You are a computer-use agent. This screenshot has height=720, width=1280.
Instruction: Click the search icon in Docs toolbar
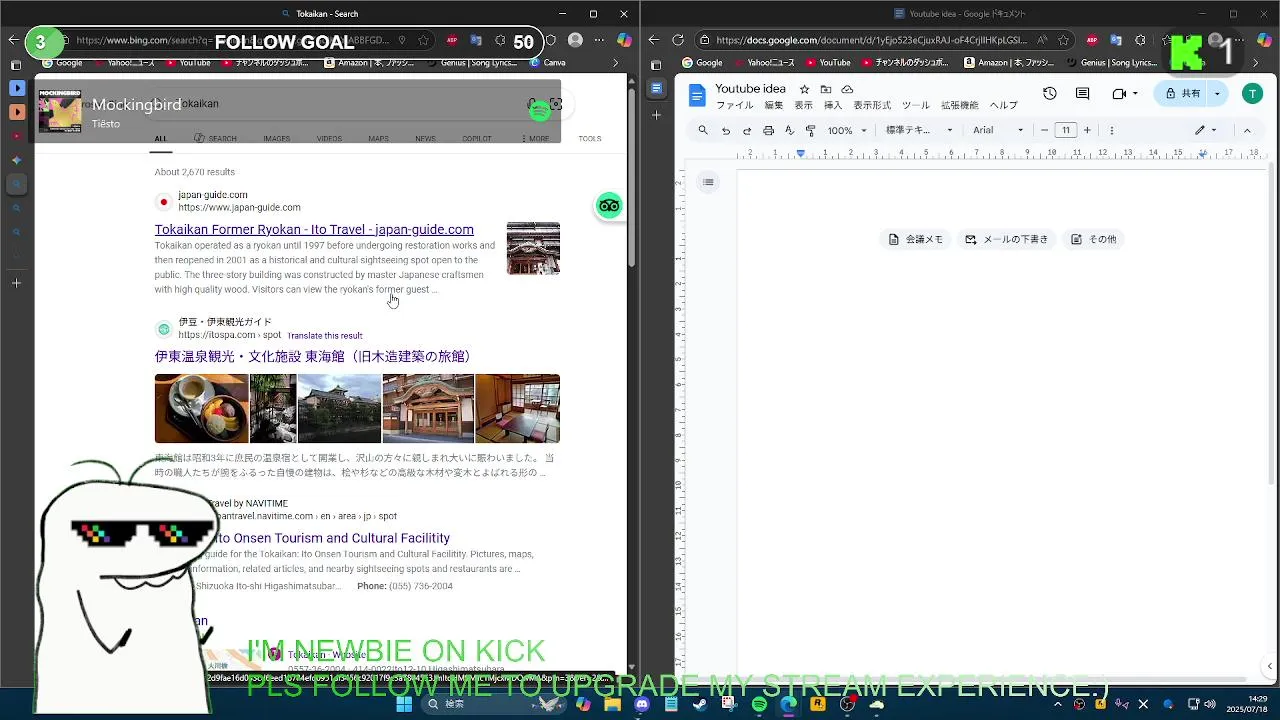pos(703,130)
